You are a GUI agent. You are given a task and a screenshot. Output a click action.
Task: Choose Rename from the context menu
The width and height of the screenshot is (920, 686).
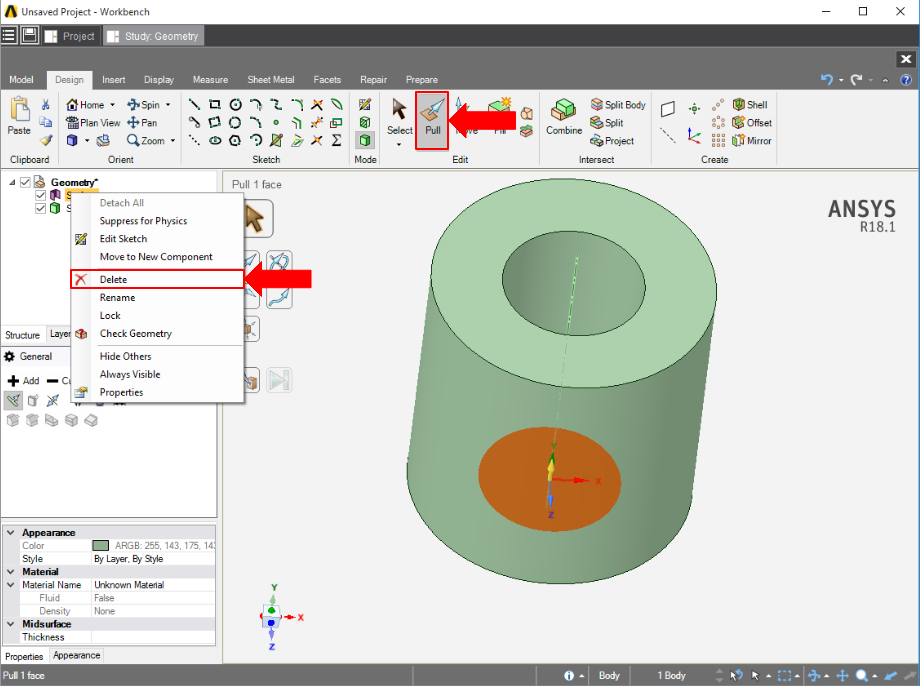pyautogui.click(x=157, y=298)
